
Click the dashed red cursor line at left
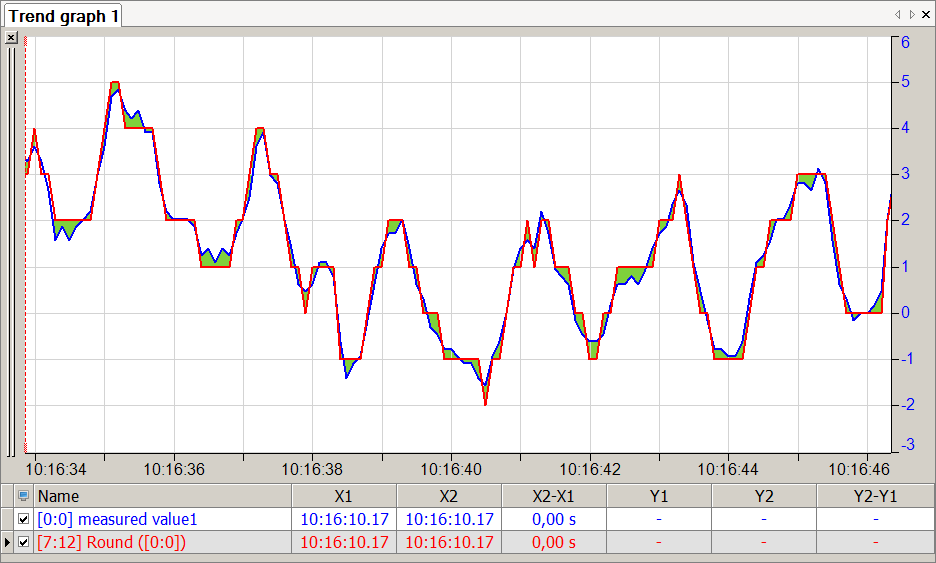pyautogui.click(x=26, y=250)
